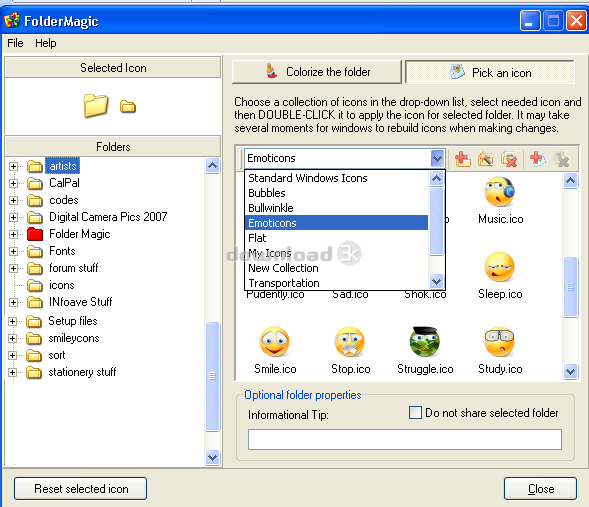Expand the CalPal folder tree node
The width and height of the screenshot is (589, 507).
pyautogui.click(x=14, y=183)
